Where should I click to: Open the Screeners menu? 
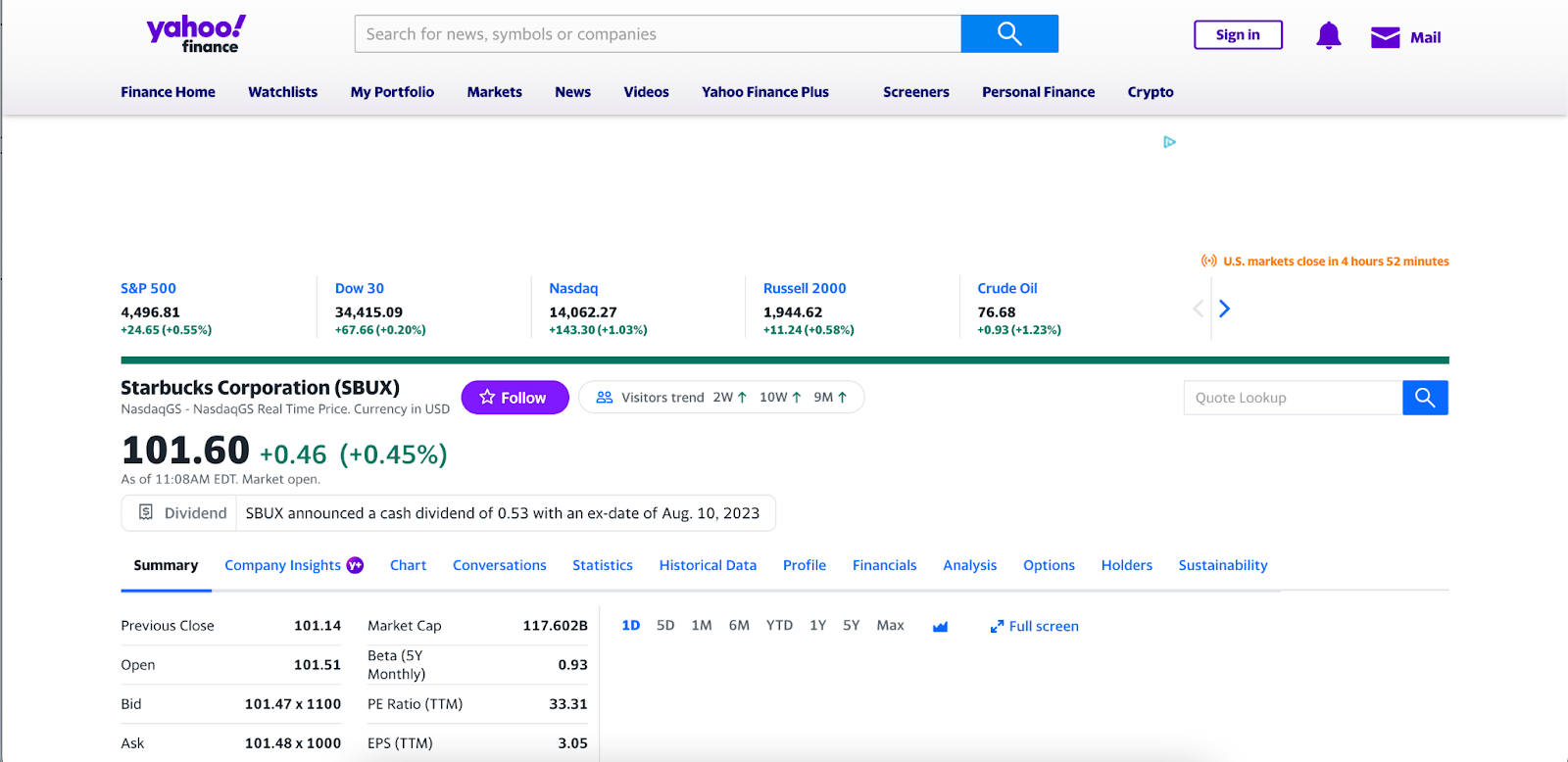click(x=915, y=92)
